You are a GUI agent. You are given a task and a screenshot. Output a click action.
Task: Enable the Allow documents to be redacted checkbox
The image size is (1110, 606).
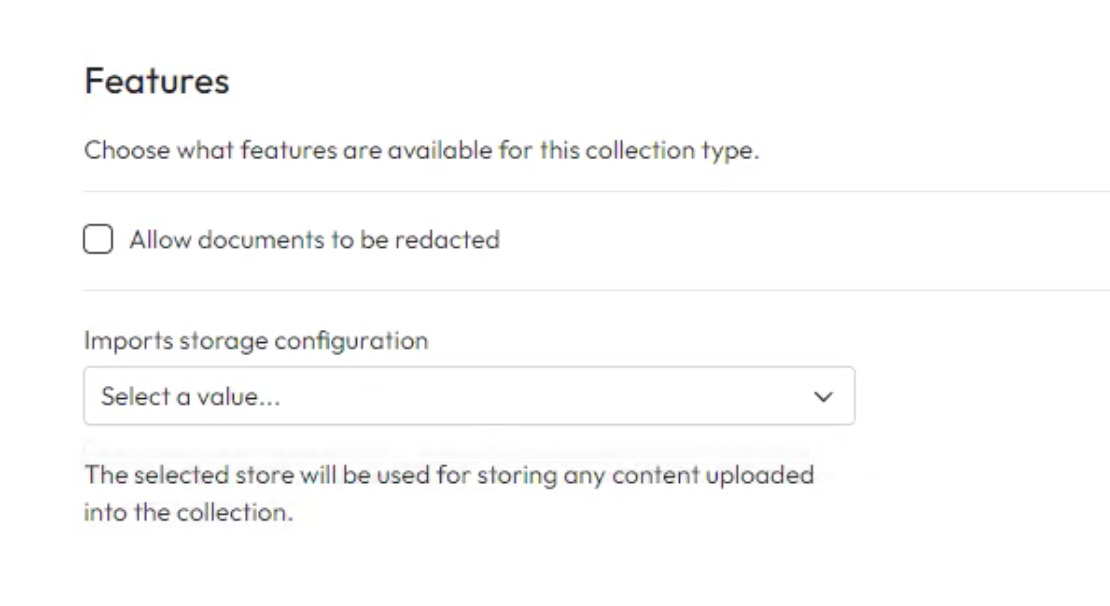(98, 240)
